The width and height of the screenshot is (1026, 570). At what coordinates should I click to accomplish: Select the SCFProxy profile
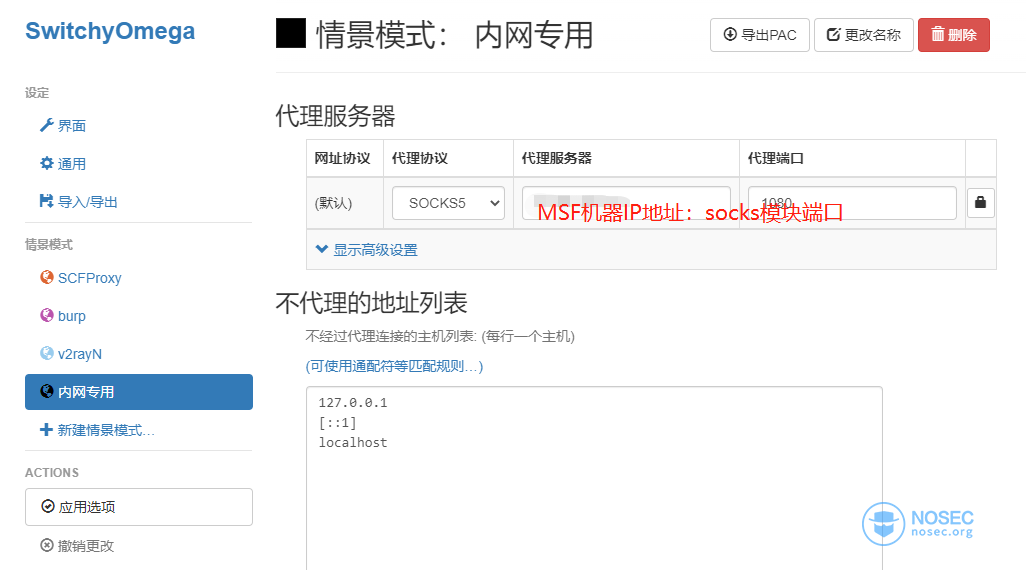[x=81, y=278]
